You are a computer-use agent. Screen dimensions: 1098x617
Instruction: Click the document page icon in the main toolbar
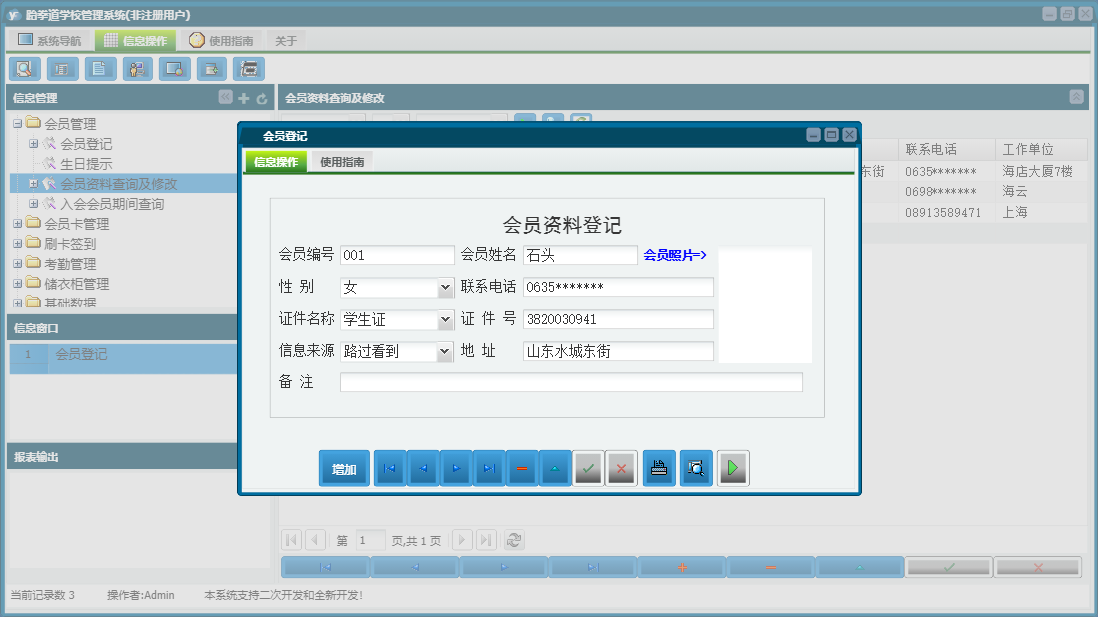[x=100, y=69]
